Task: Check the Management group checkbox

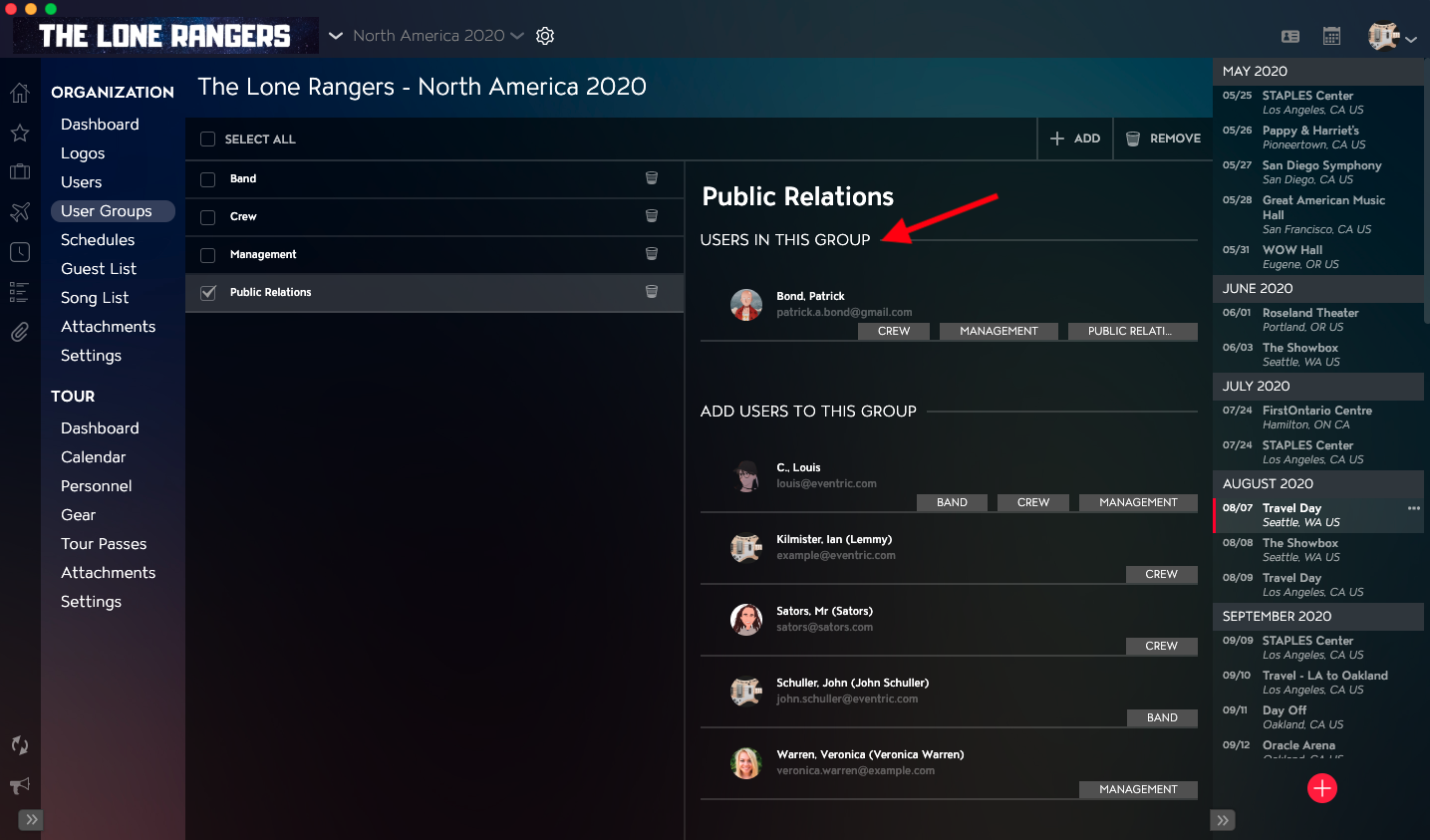Action: [x=208, y=255]
